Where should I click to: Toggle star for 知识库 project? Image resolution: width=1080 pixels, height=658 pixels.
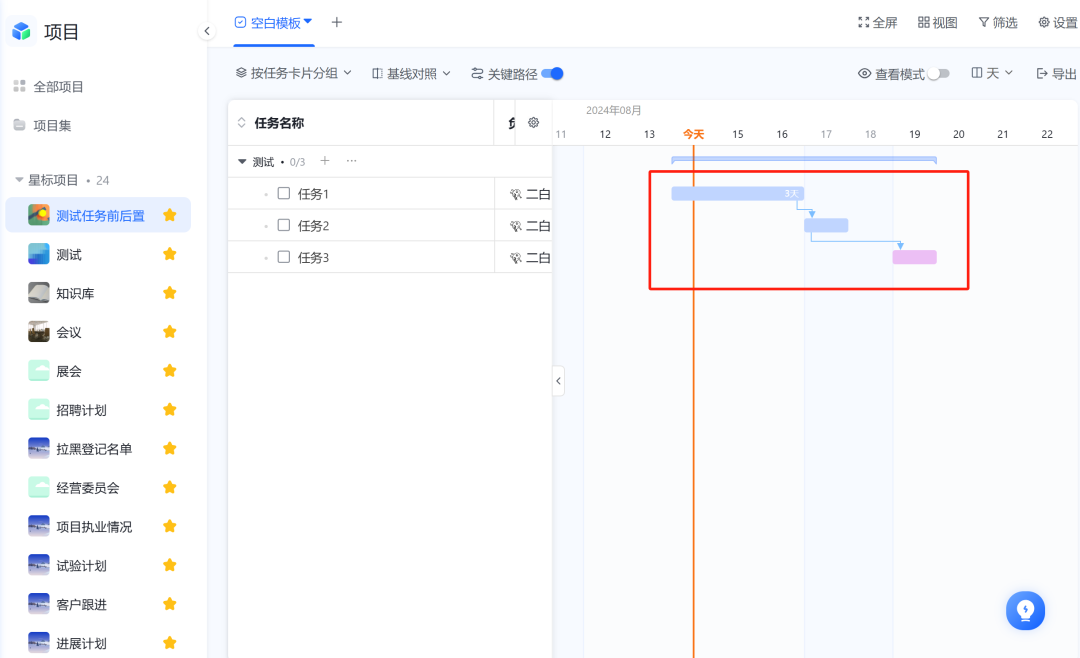coord(169,294)
